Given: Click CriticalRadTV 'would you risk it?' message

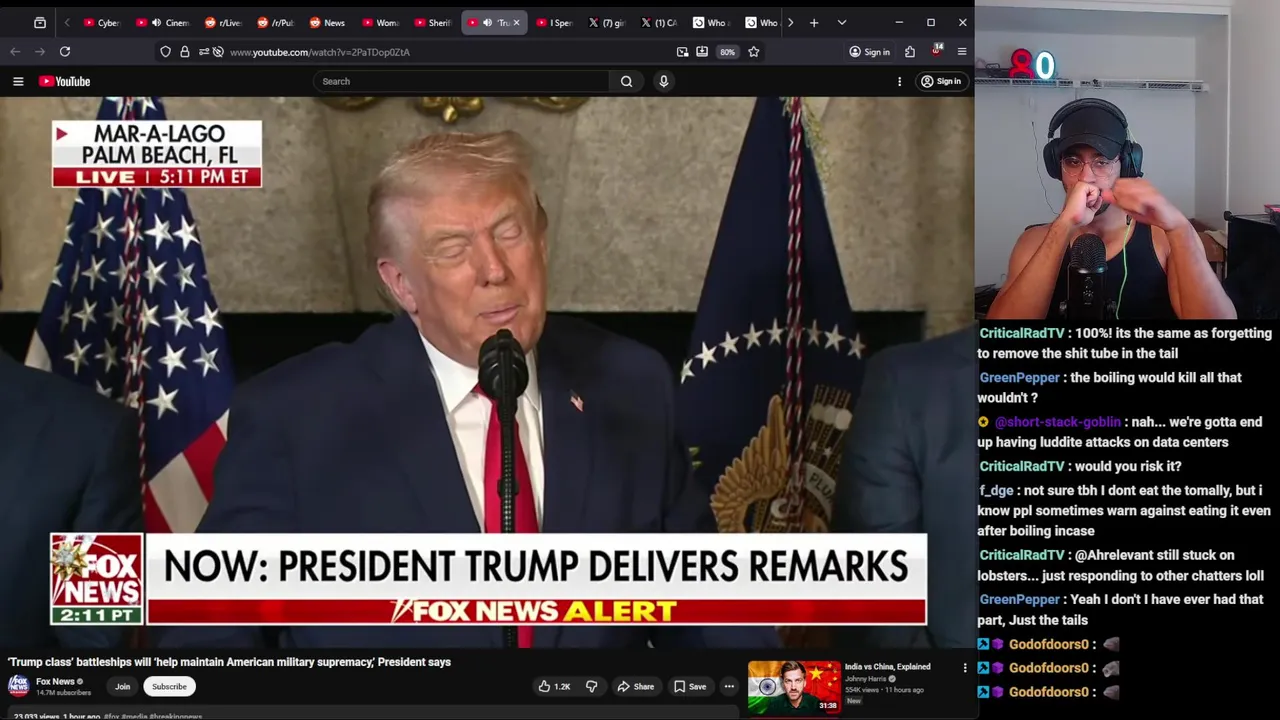Looking at the screenshot, I should (1080, 466).
